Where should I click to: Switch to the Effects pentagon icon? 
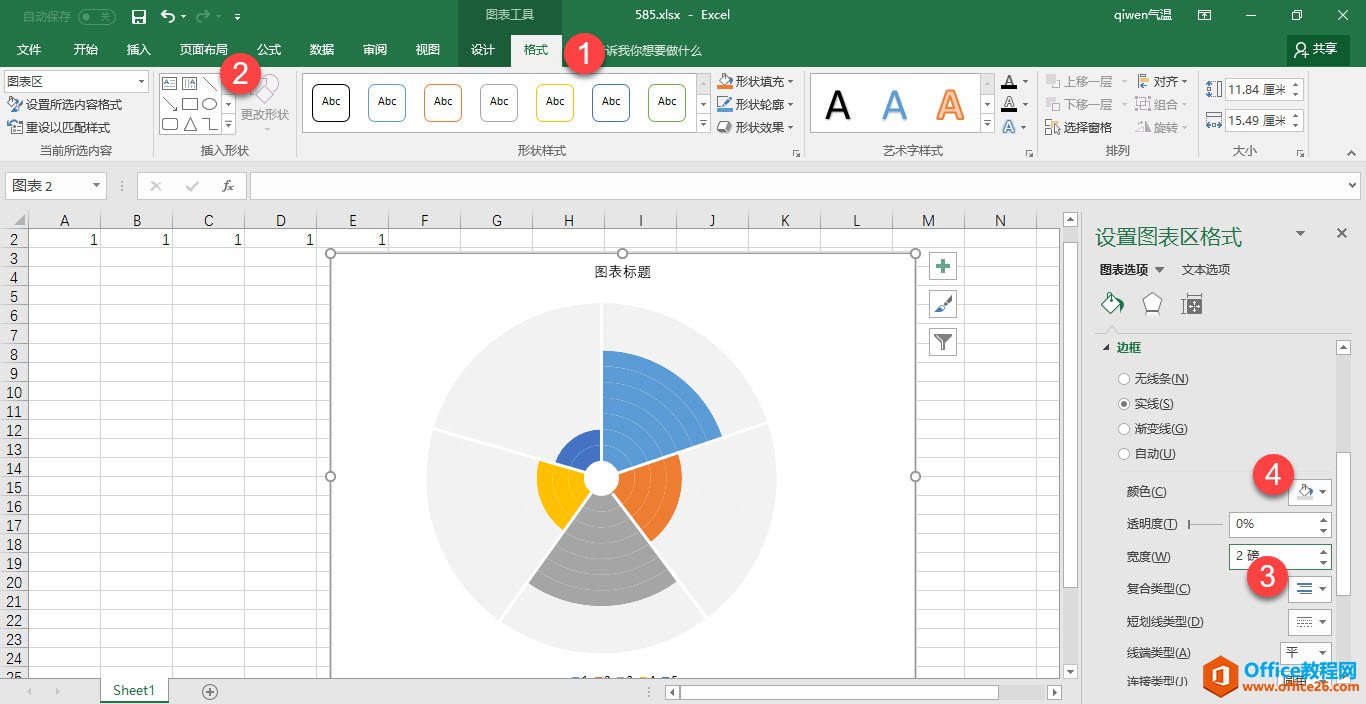tap(1152, 304)
